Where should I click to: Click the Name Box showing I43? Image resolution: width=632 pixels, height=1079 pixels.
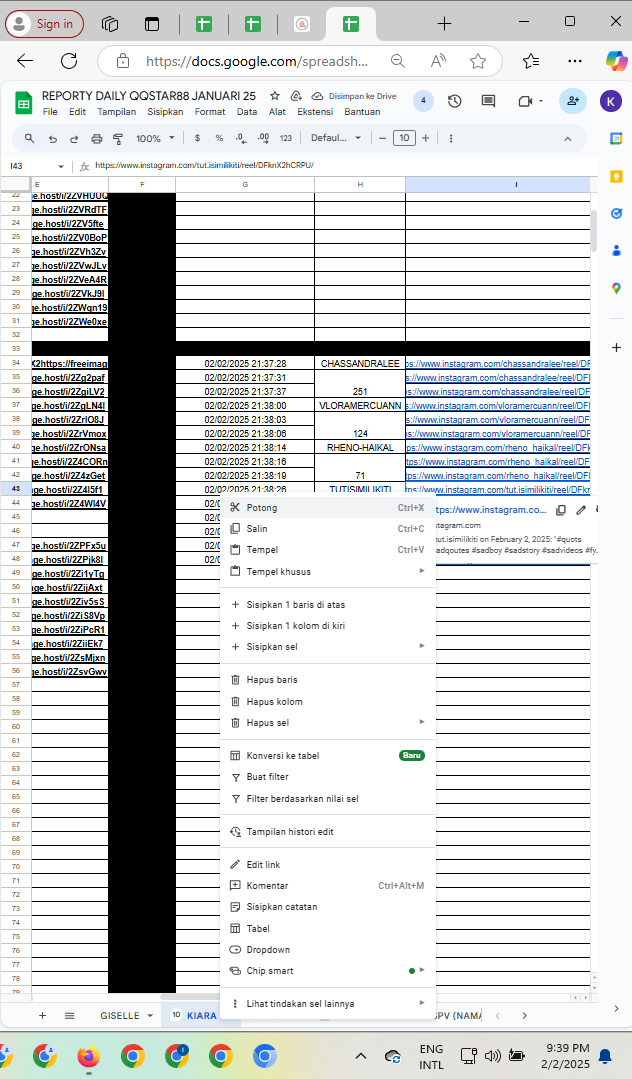coord(37,166)
